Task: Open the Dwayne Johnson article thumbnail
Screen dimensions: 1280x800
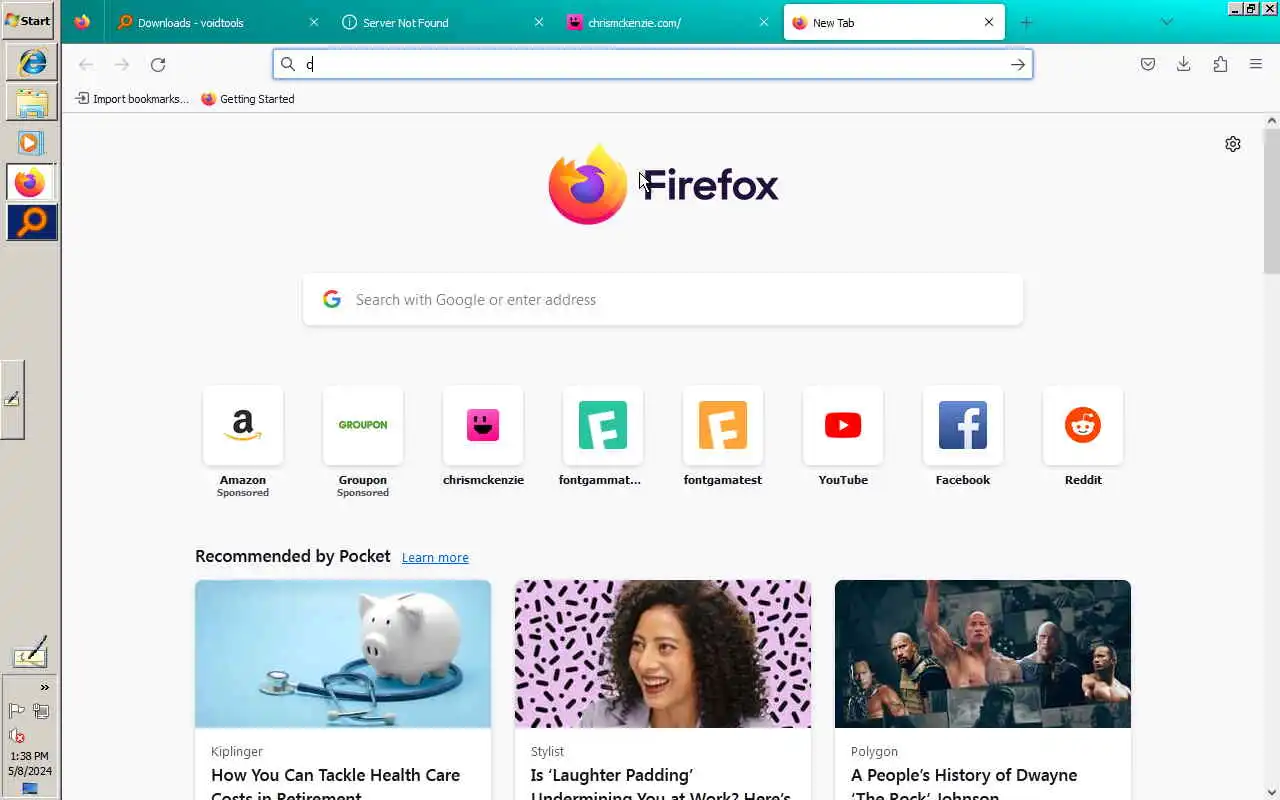Action: (x=983, y=654)
